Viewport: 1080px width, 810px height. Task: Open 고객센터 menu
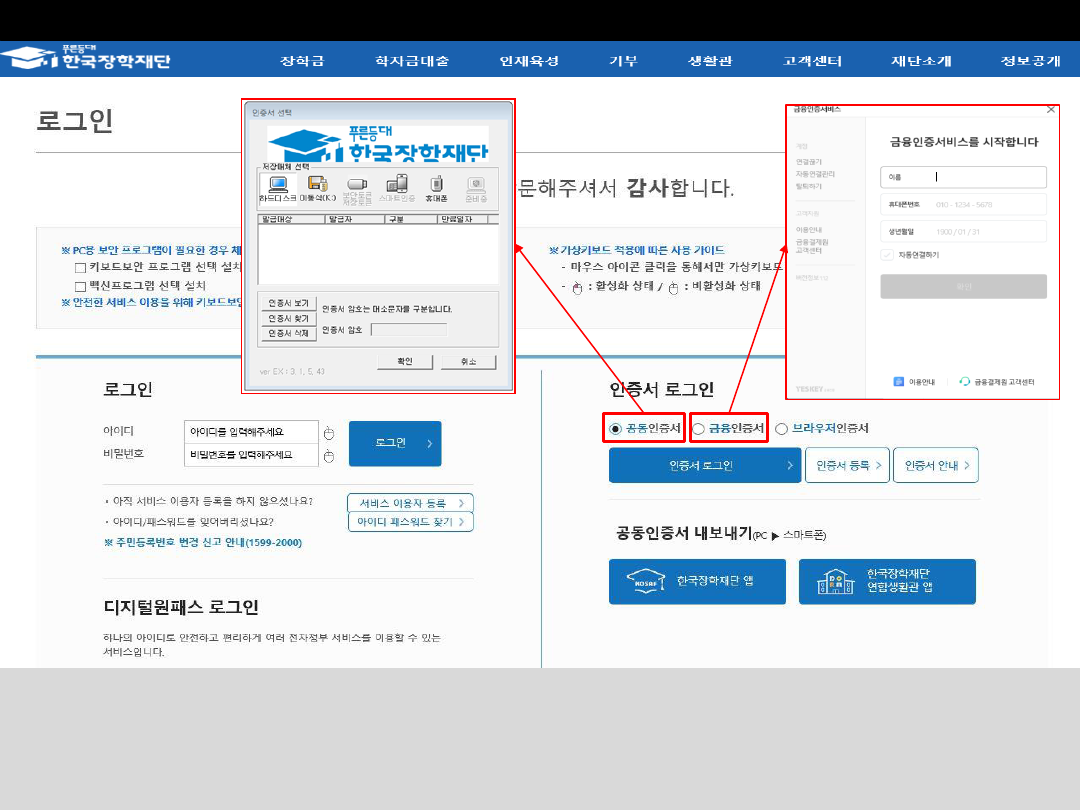[812, 61]
